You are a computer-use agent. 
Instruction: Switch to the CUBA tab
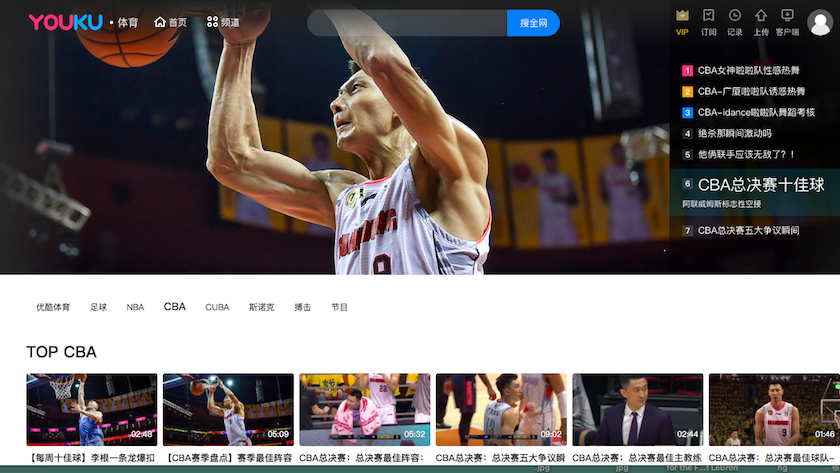click(217, 307)
